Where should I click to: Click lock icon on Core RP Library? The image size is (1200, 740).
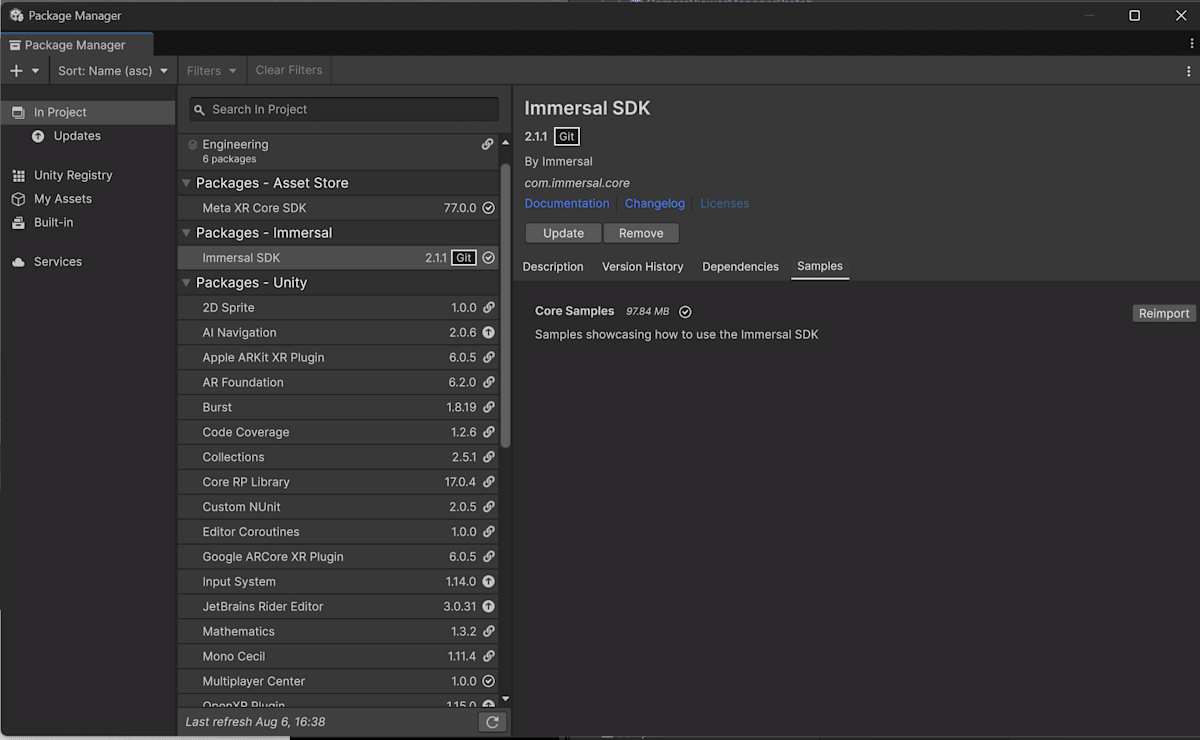click(488, 482)
